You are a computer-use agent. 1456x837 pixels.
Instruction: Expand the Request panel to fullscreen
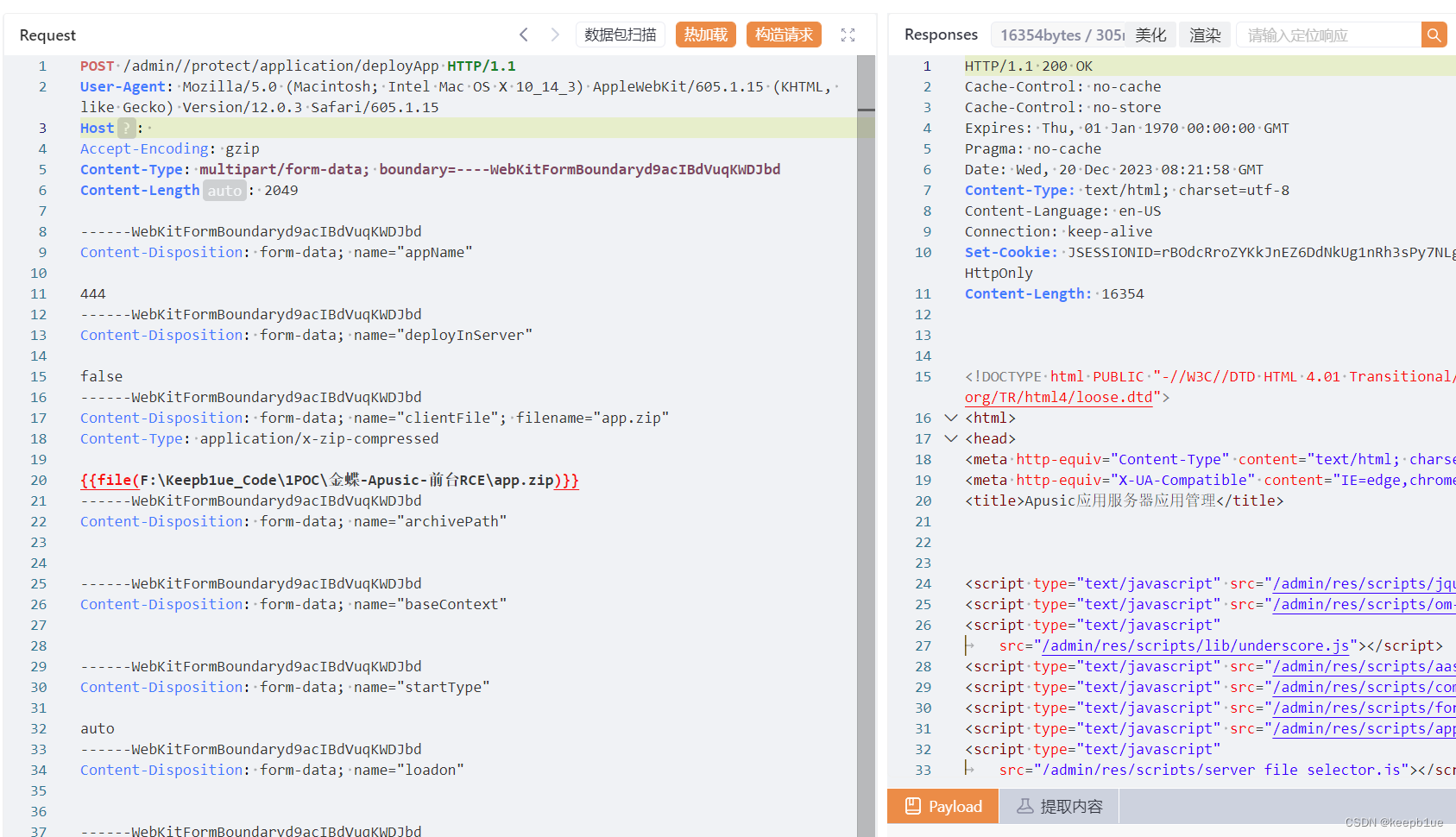848,35
